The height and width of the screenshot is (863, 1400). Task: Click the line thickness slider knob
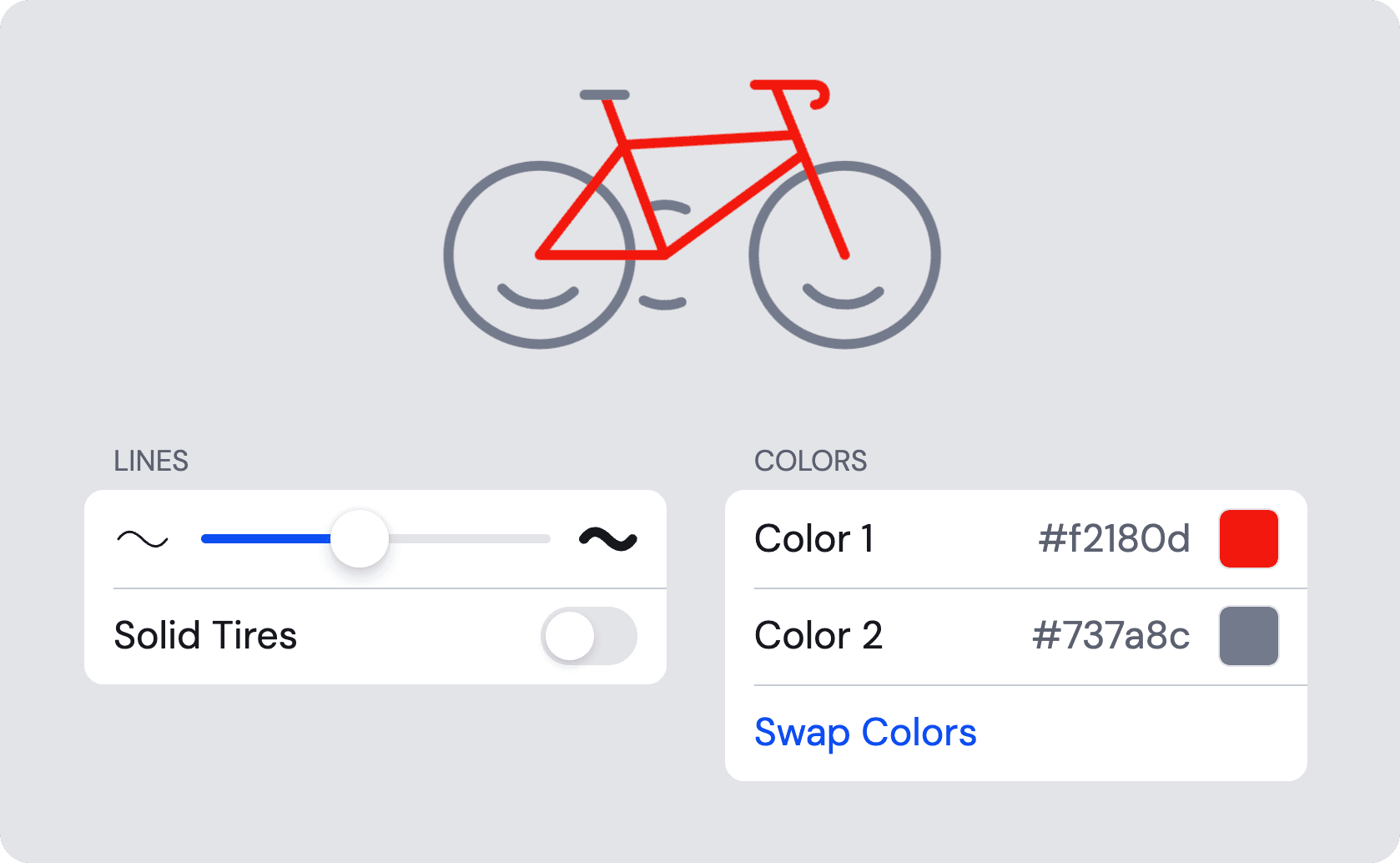coord(360,538)
